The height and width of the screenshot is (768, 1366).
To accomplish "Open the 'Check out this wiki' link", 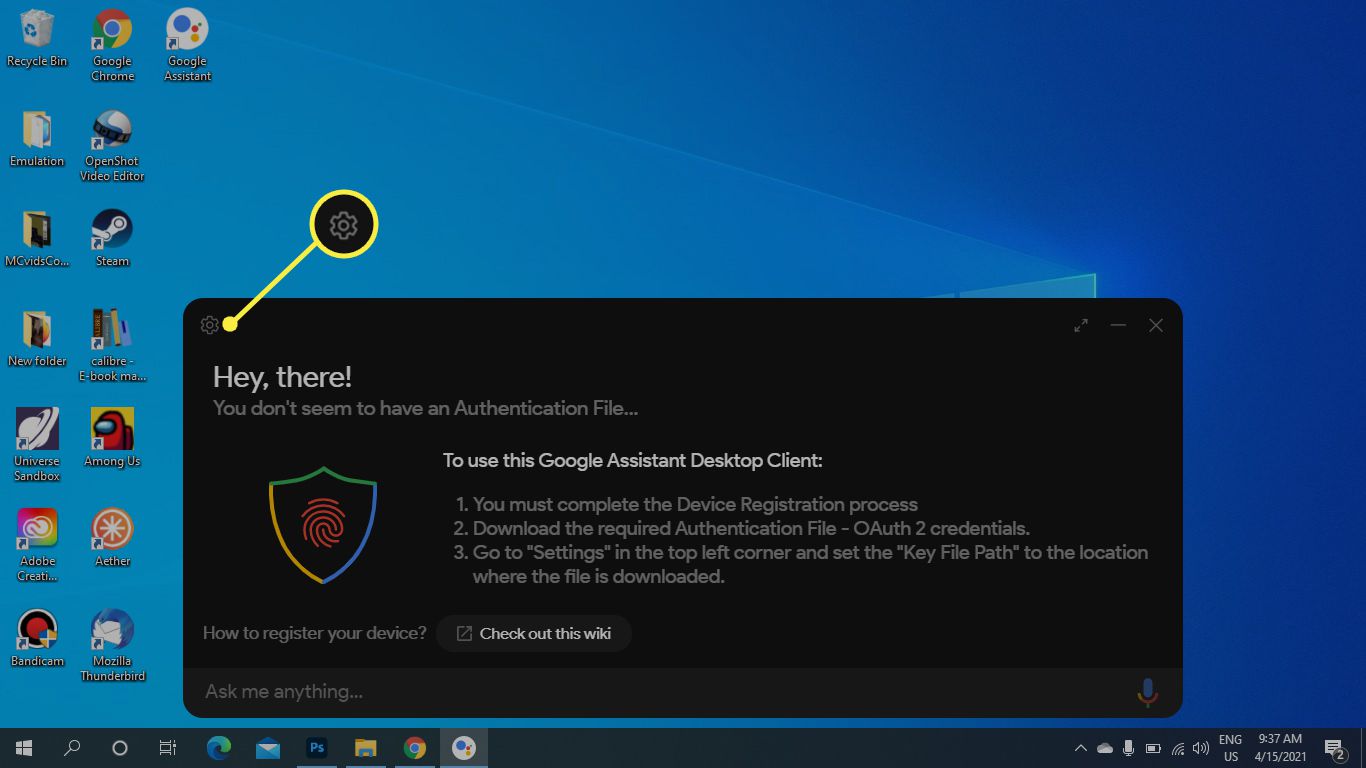I will pos(534,633).
